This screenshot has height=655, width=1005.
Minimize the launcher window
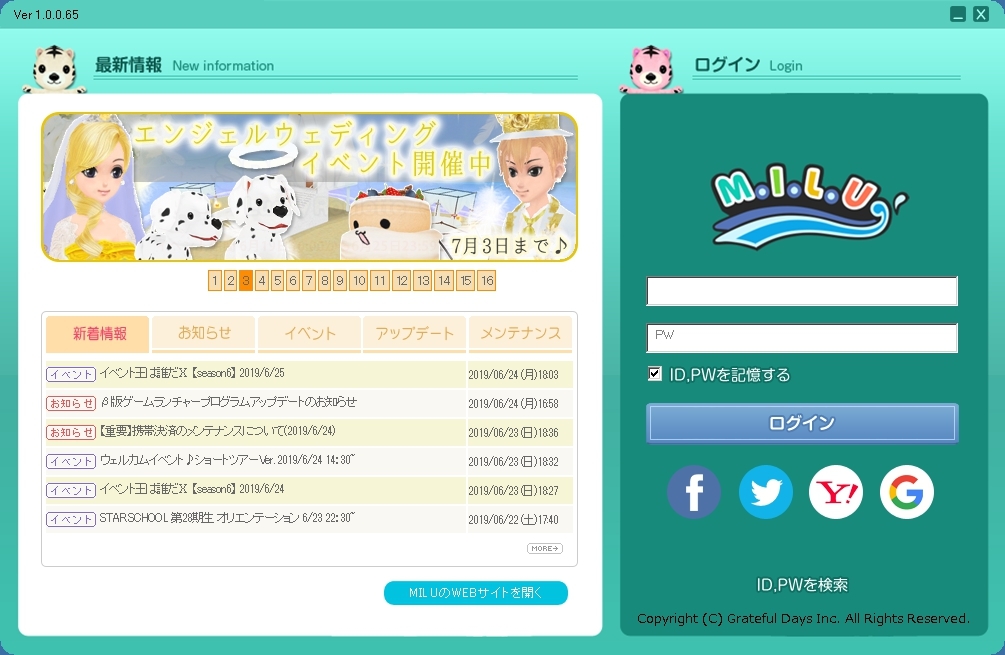click(958, 14)
